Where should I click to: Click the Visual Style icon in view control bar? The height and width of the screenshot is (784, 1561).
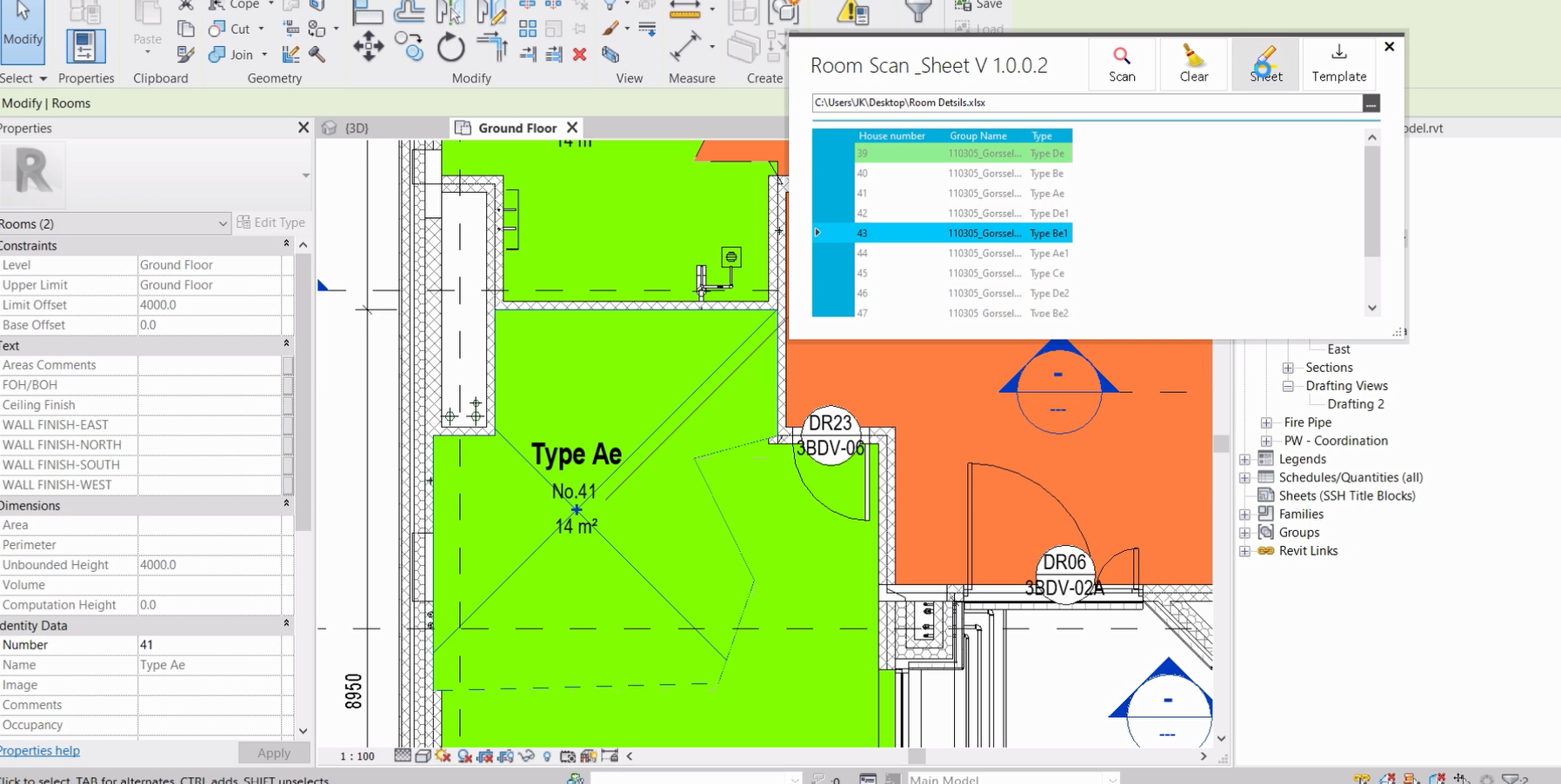(x=423, y=756)
